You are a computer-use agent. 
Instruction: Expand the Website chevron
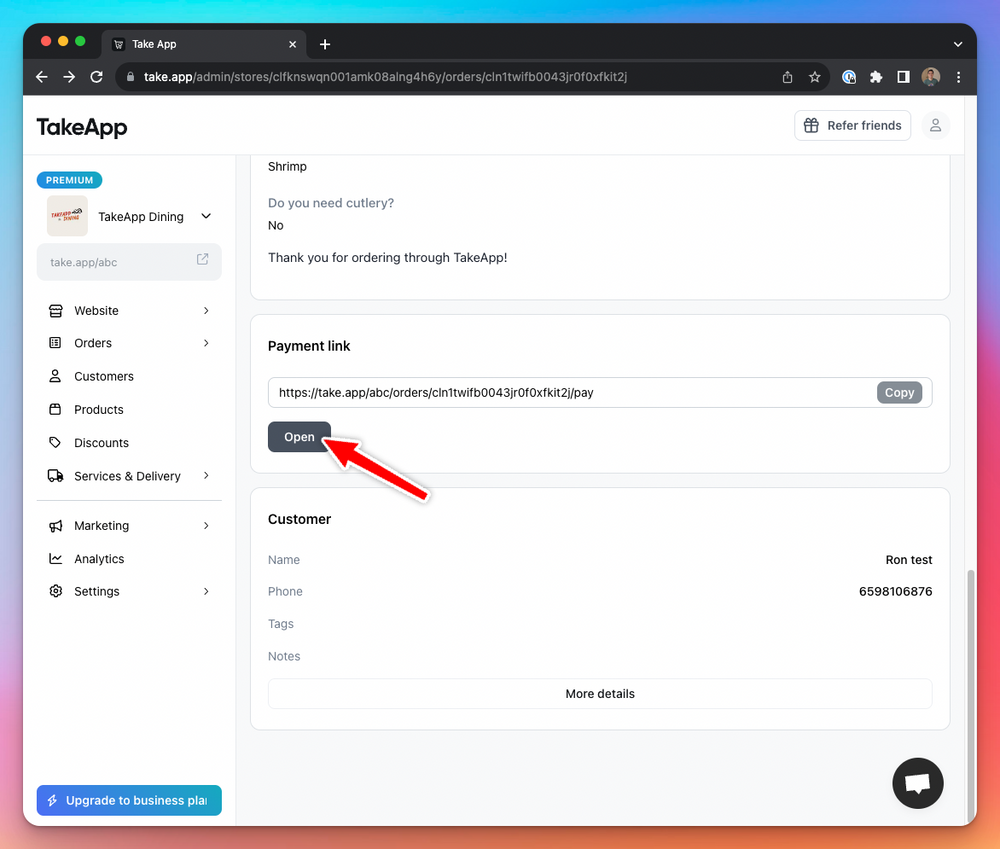(206, 311)
